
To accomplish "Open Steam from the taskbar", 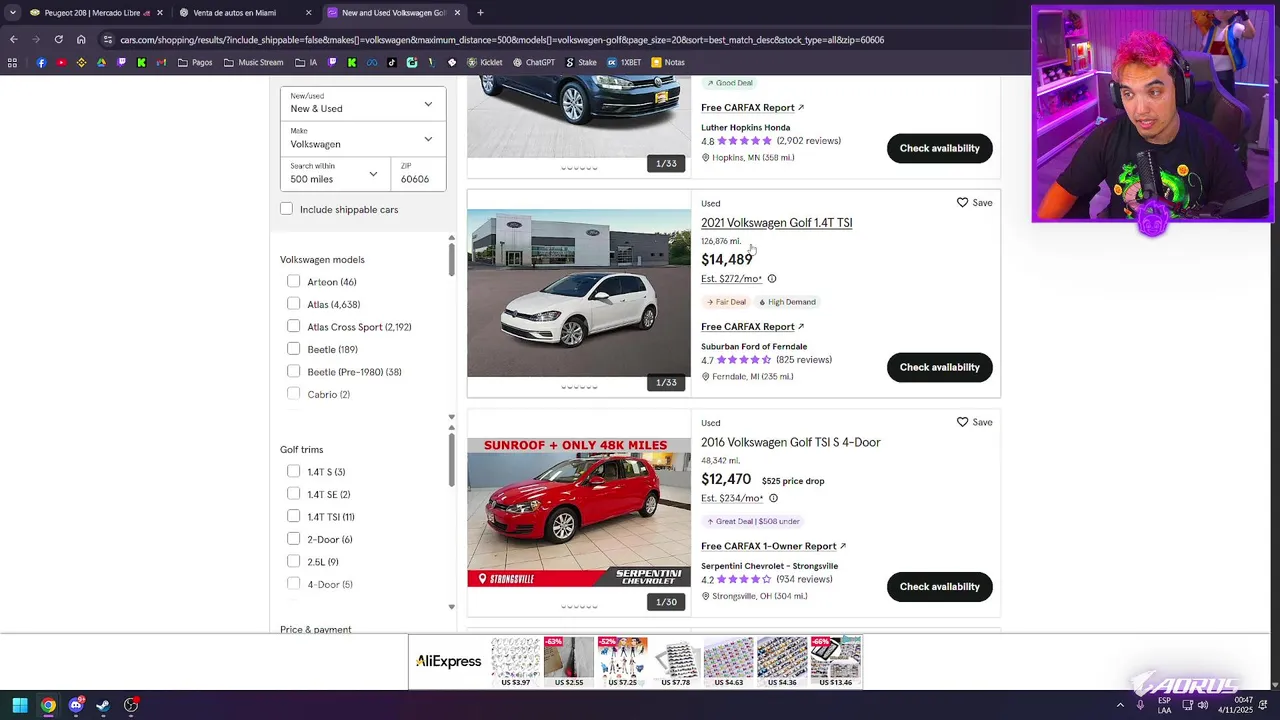I will coord(103,705).
